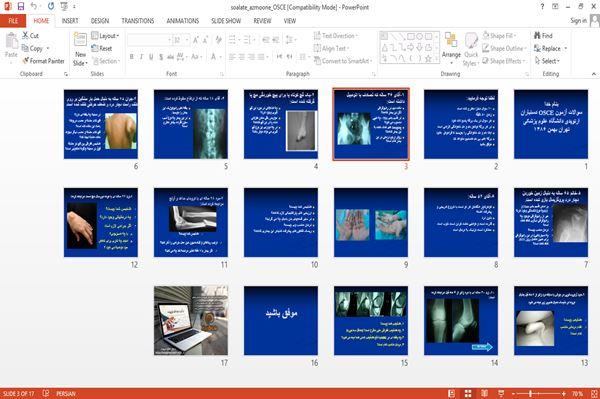This screenshot has width=600, height=399.
Task: Save the presentation with the floppy icon
Action: [21, 7]
